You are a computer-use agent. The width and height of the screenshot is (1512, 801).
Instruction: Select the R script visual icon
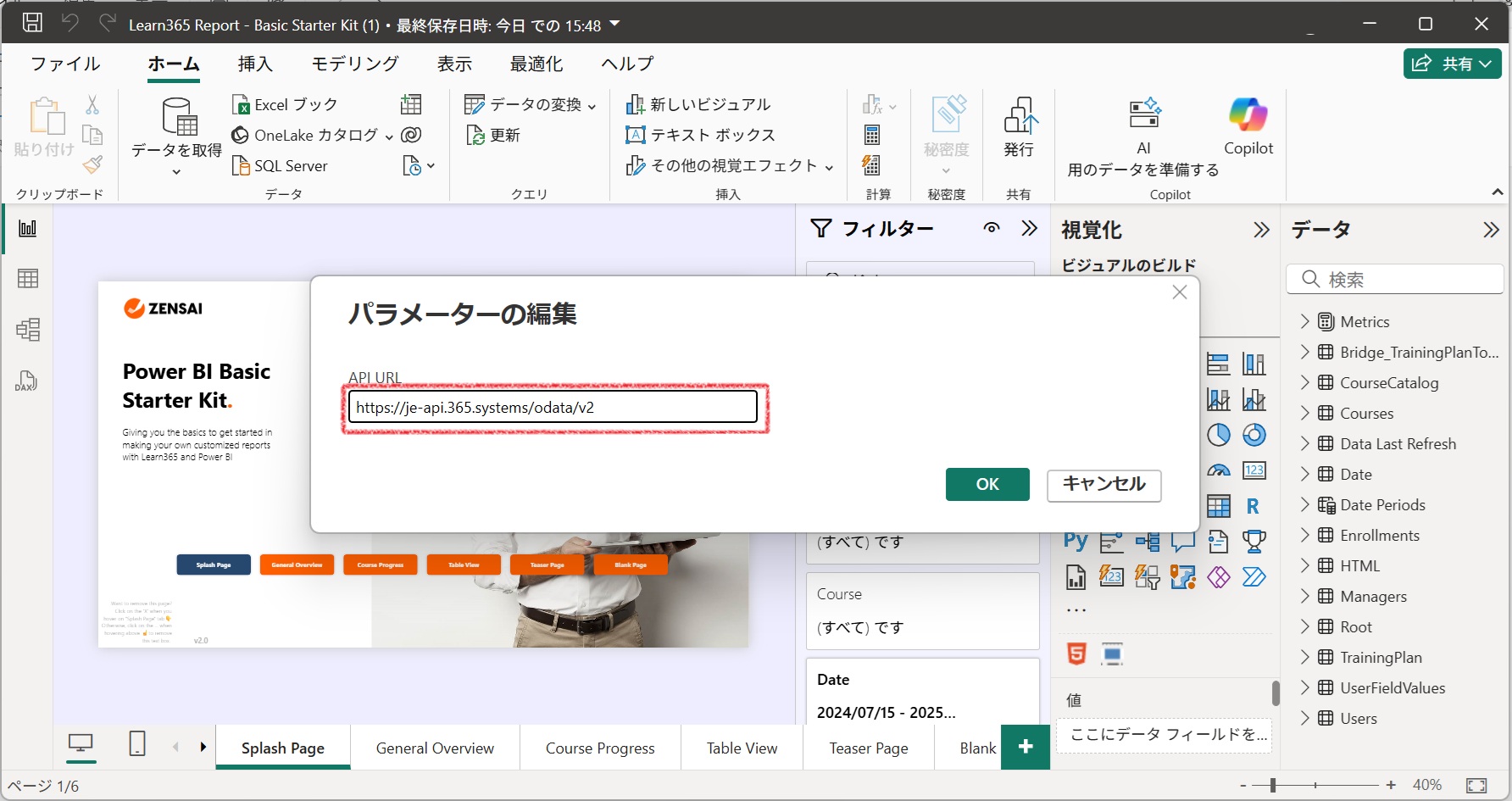[x=1253, y=506]
